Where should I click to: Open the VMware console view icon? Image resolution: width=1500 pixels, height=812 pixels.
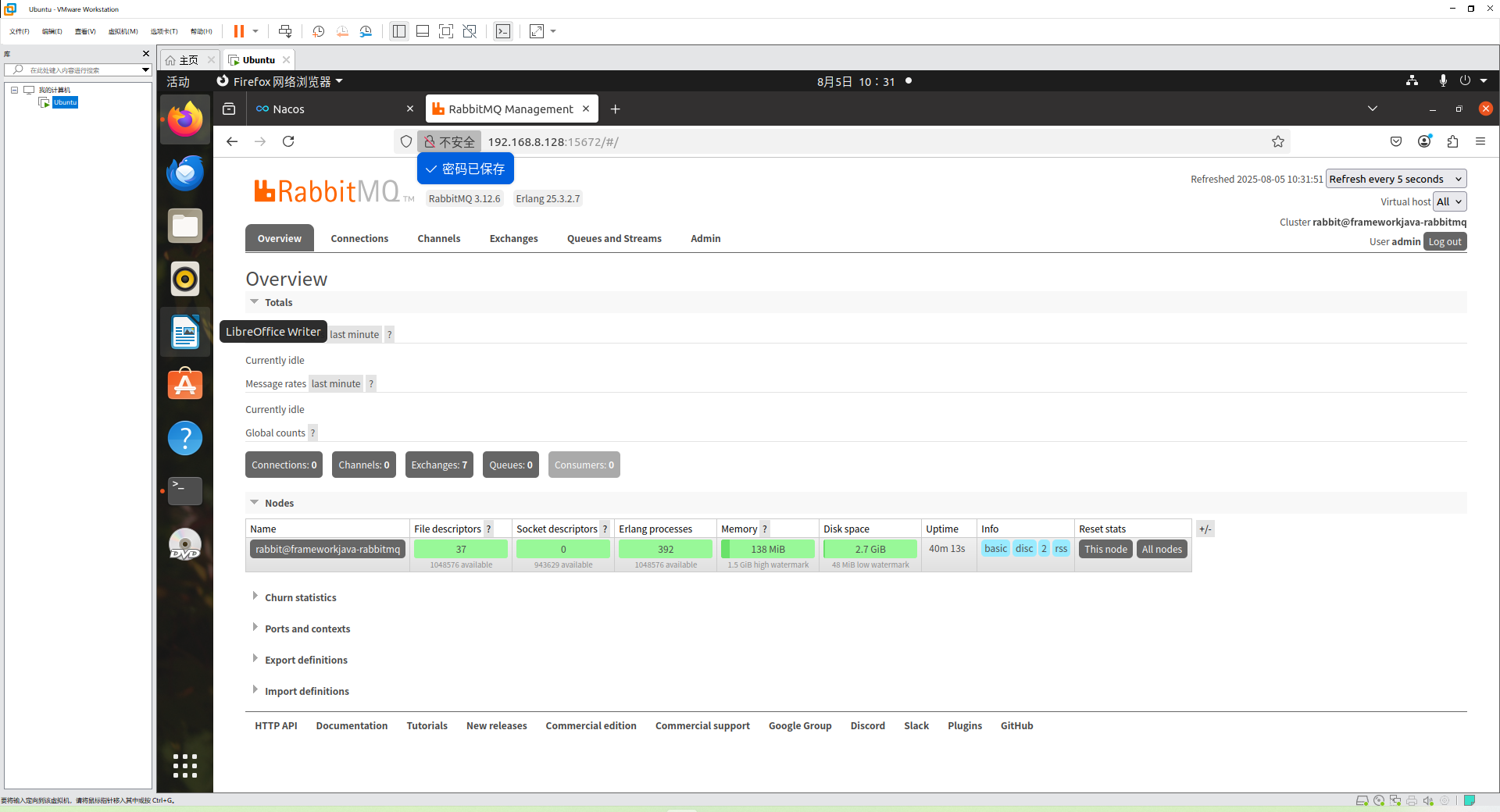coord(503,31)
